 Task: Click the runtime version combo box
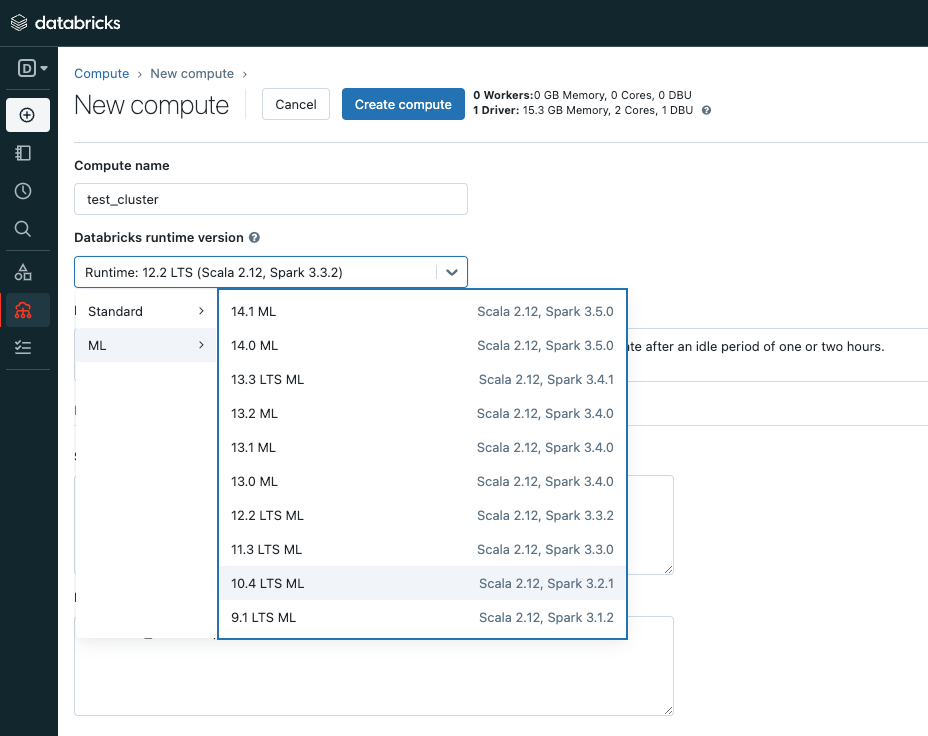coord(270,273)
